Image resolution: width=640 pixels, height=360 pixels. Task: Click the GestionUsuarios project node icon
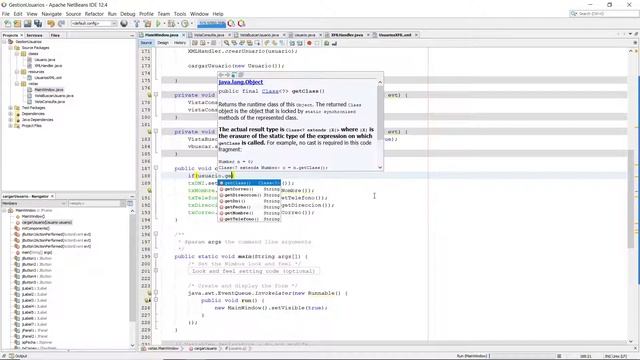[x=11, y=42]
